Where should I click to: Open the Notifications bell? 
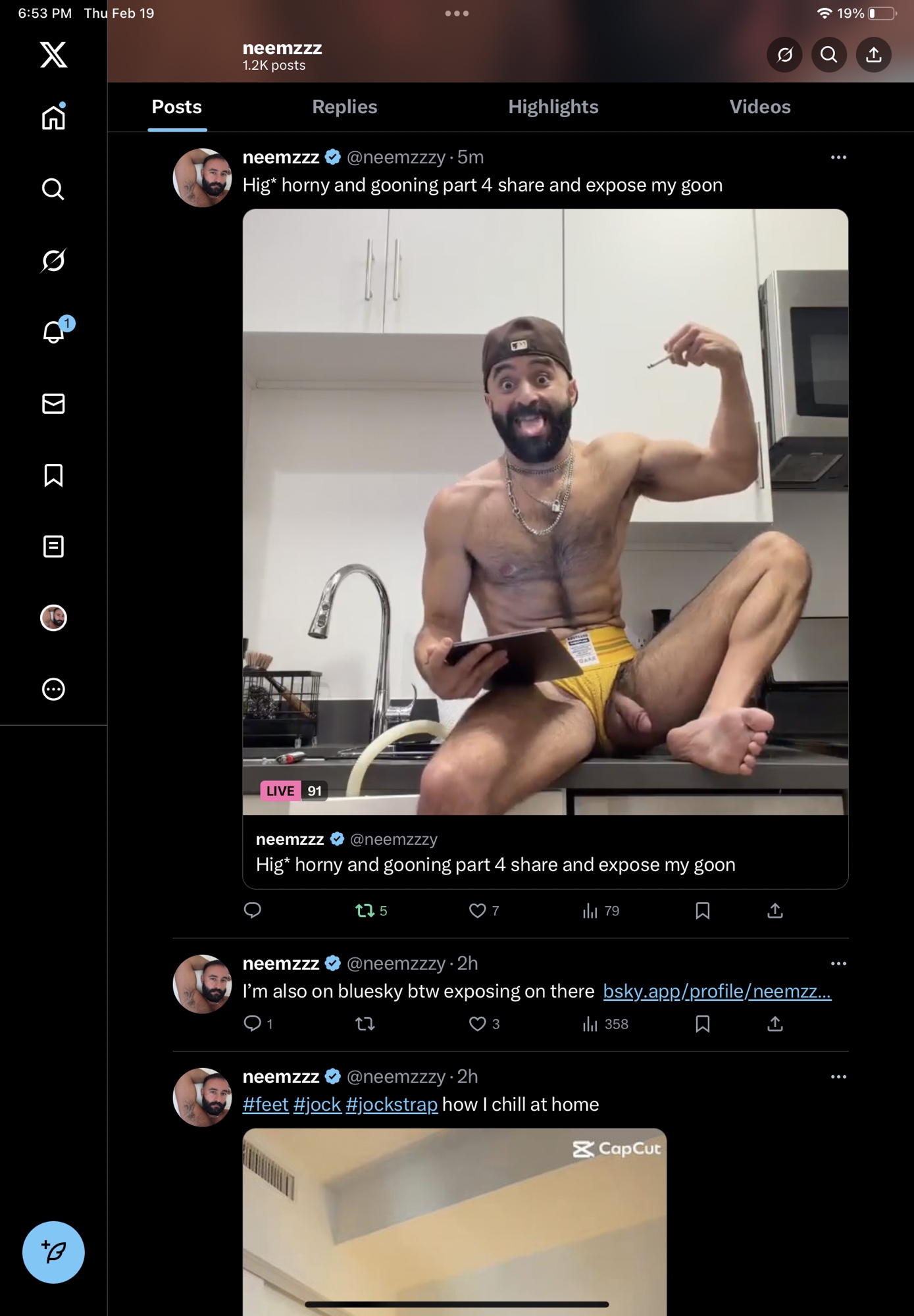click(53, 332)
